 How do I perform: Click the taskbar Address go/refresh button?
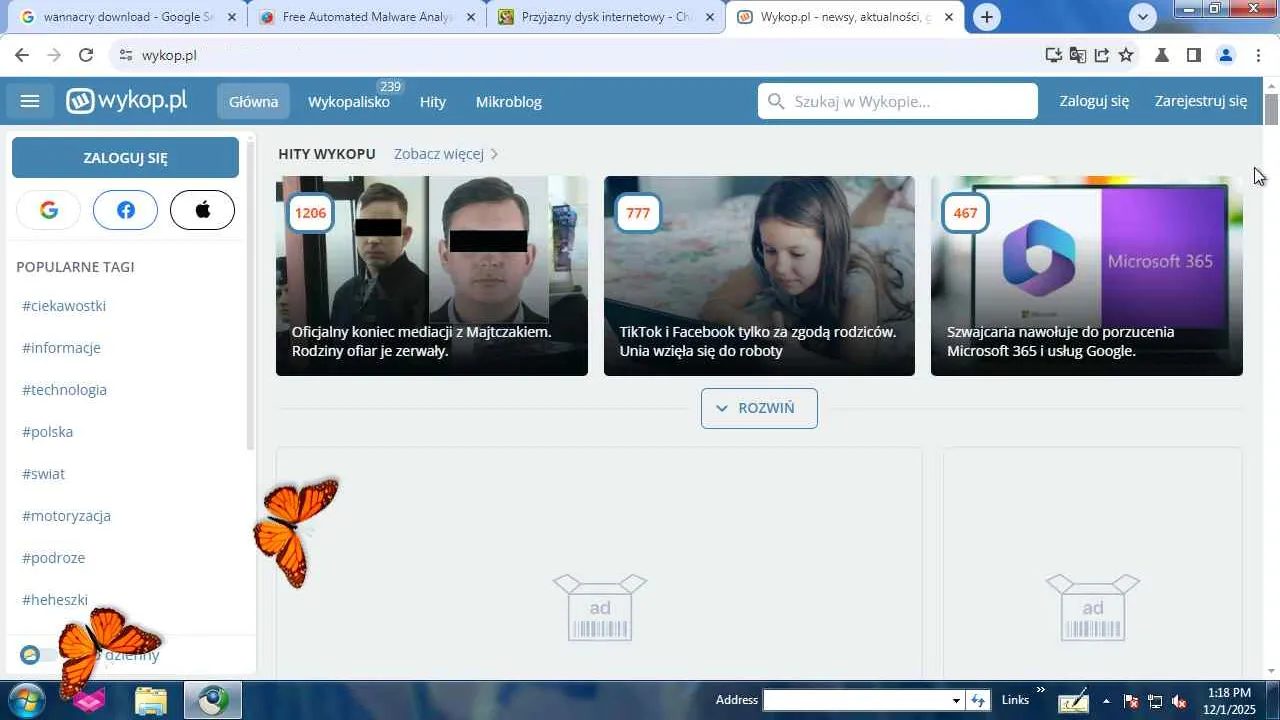(980, 700)
